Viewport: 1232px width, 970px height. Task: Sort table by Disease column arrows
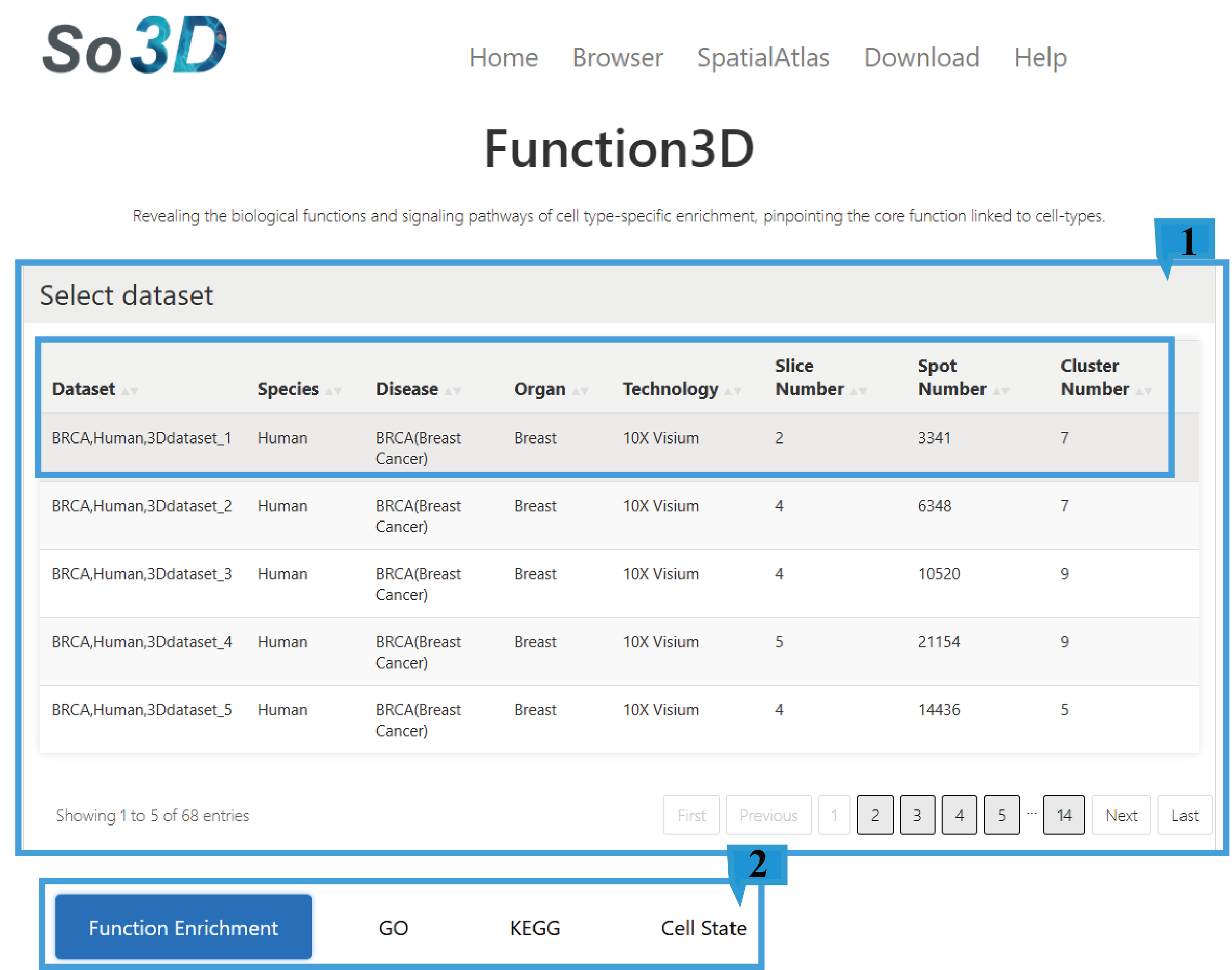452,391
